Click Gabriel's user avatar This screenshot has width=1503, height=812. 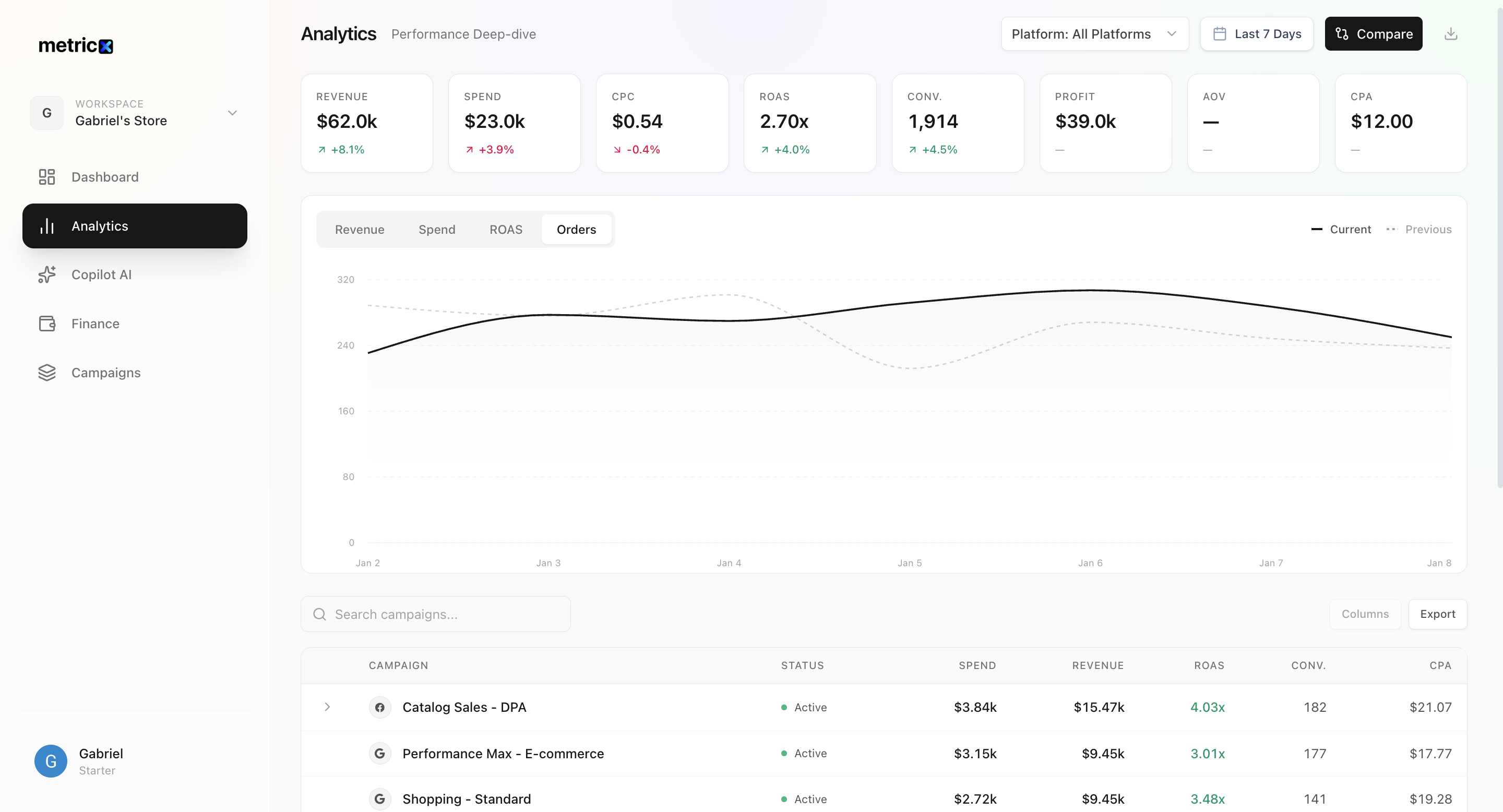click(51, 761)
